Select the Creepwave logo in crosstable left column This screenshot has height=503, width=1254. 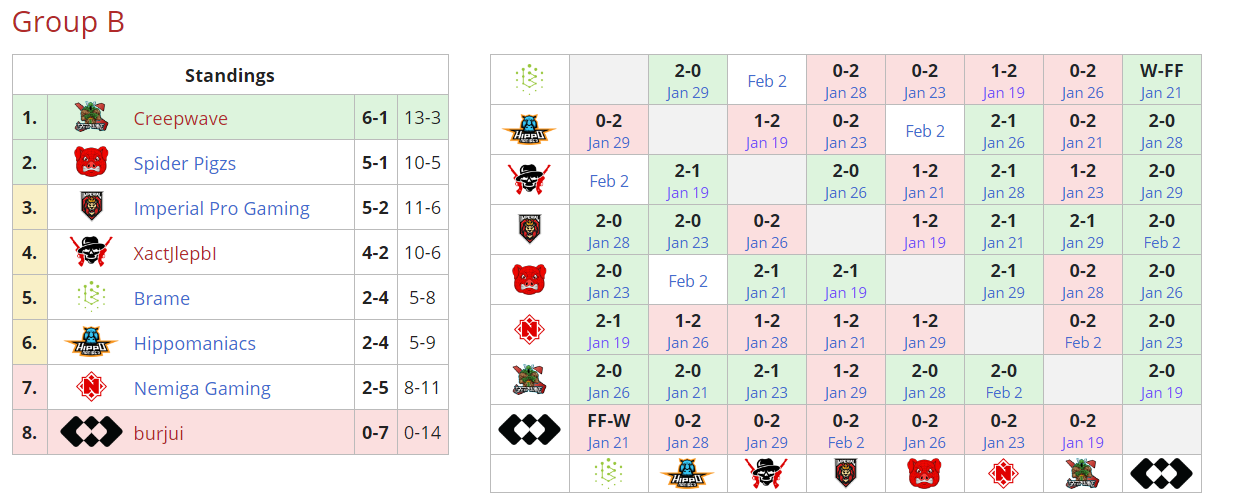tap(529, 380)
